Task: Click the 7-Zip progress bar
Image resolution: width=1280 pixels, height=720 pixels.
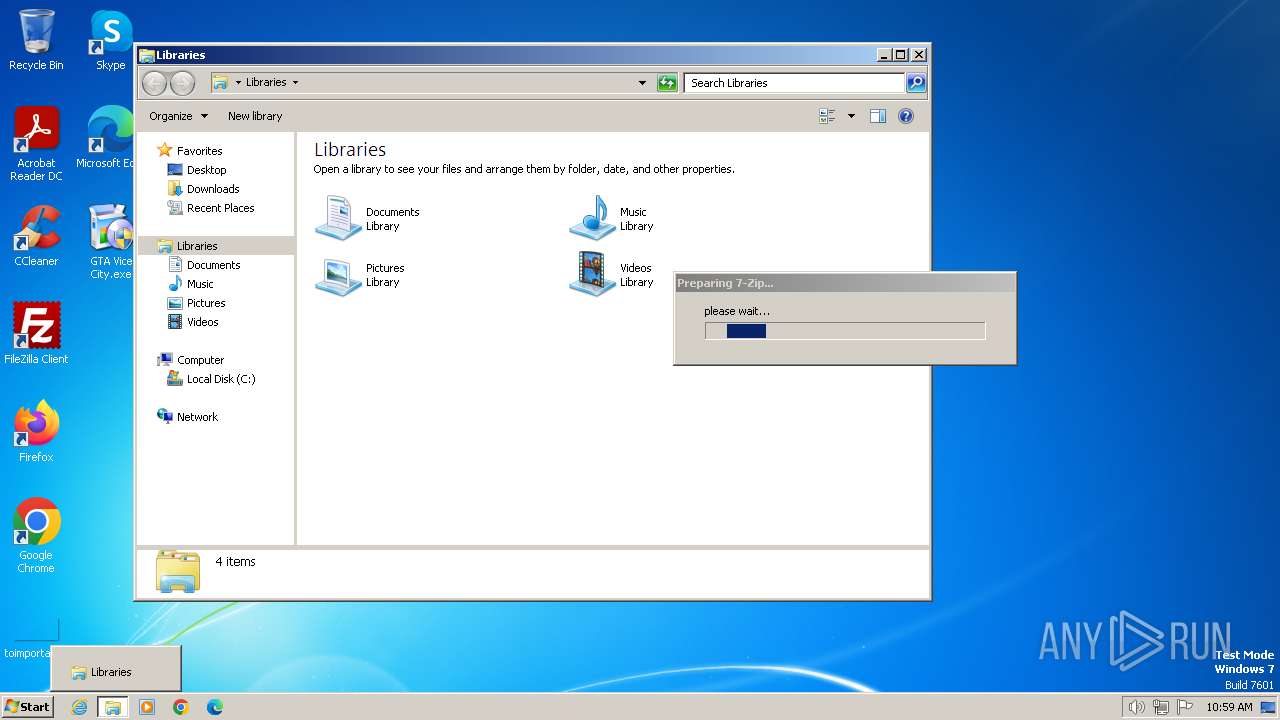Action: pos(845,331)
